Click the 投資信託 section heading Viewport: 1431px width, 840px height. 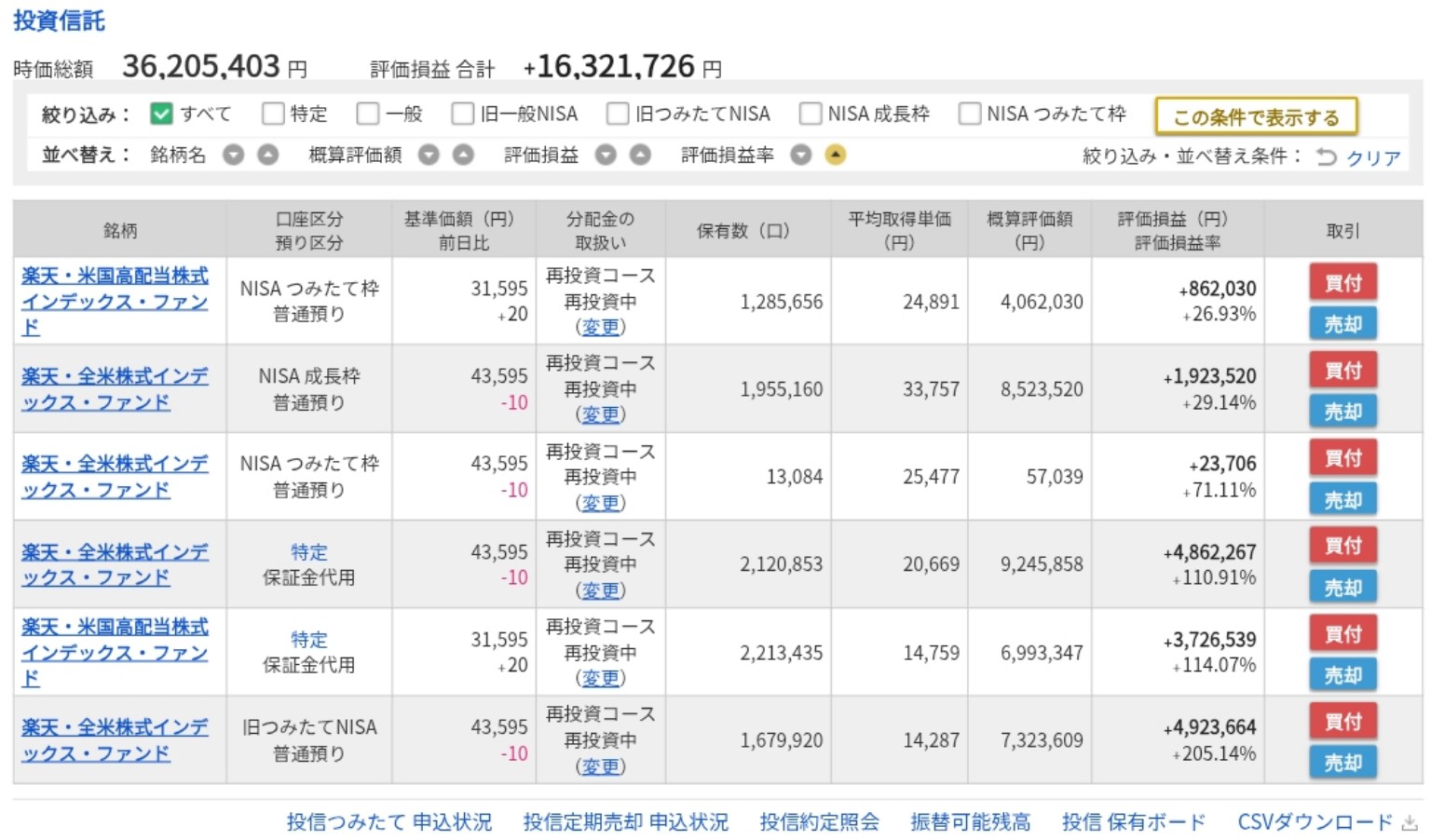[x=59, y=20]
